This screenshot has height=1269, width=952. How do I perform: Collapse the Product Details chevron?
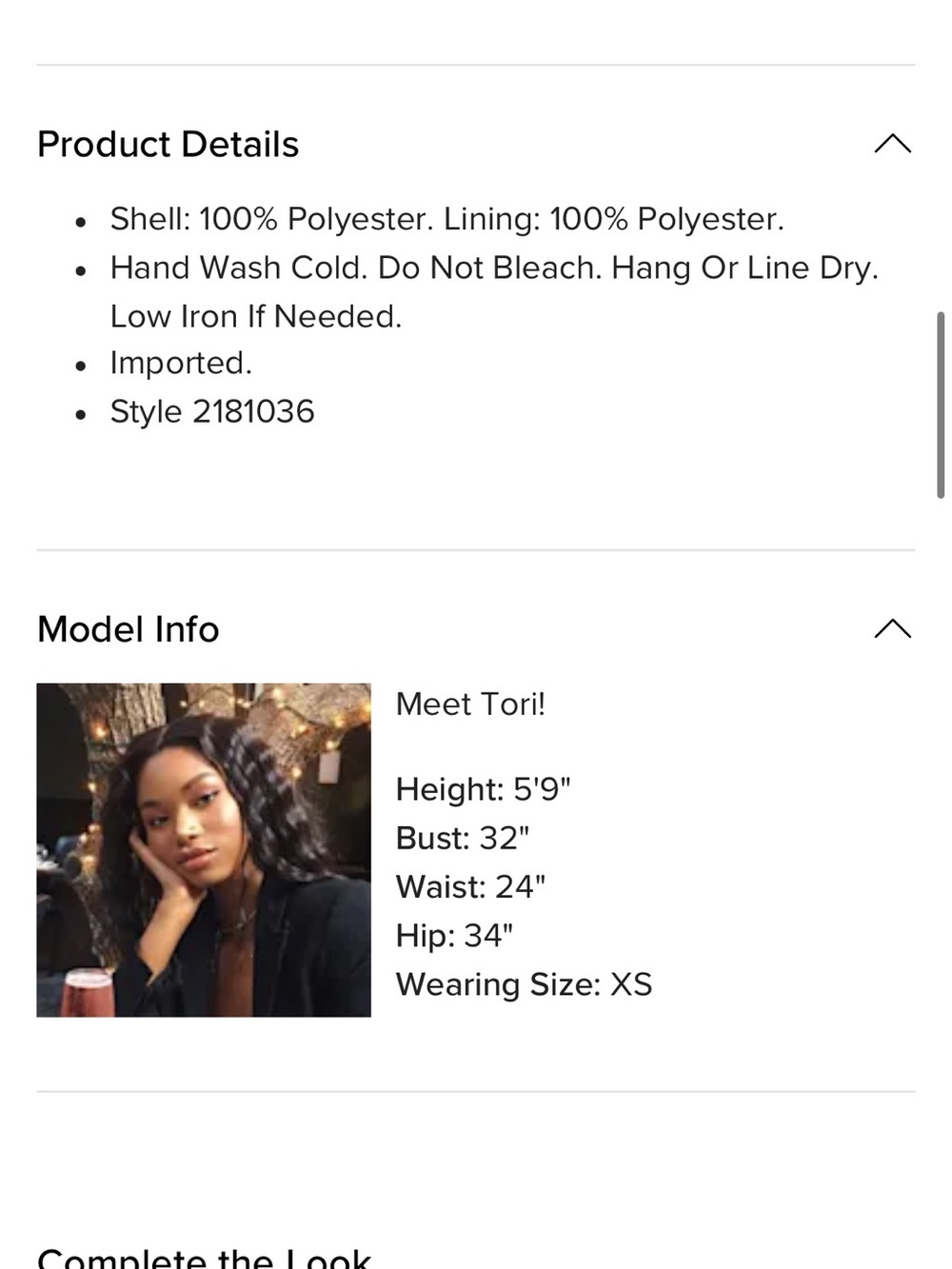point(892,144)
